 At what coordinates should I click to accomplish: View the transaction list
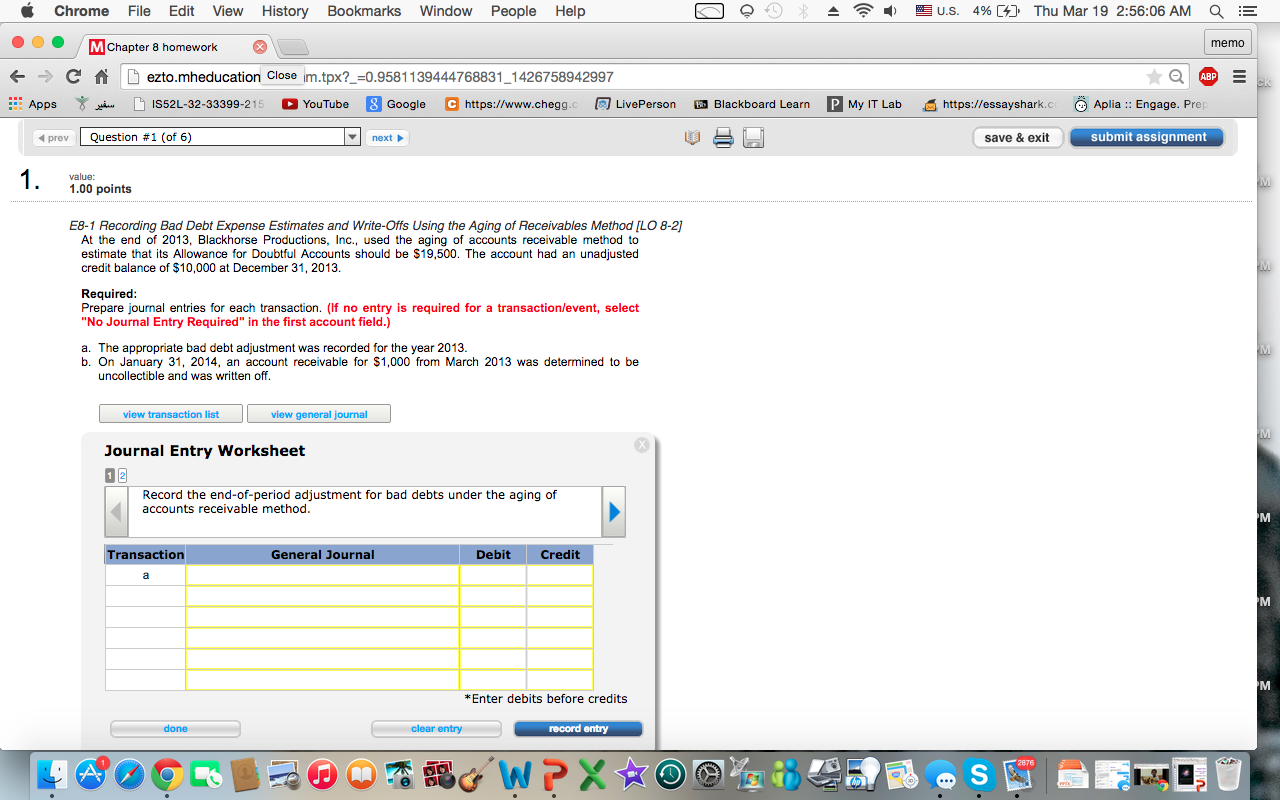click(171, 414)
